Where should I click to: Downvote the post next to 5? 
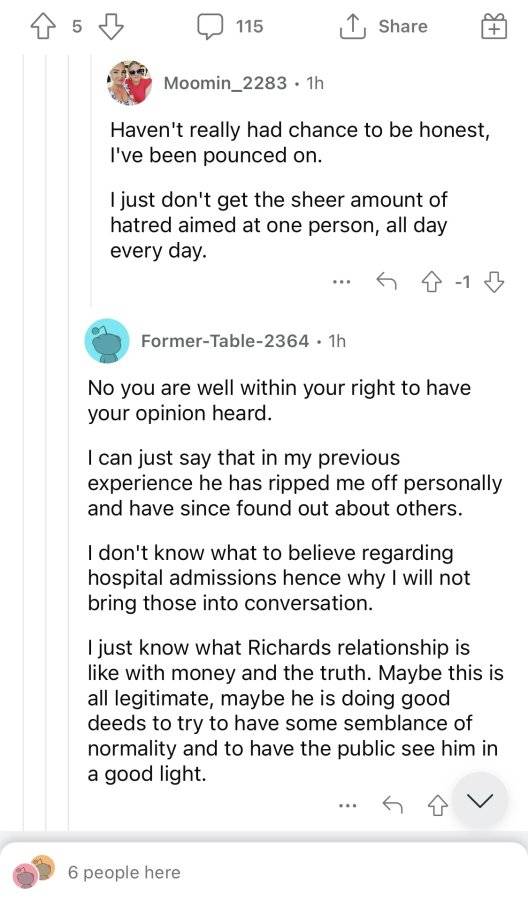point(112,26)
